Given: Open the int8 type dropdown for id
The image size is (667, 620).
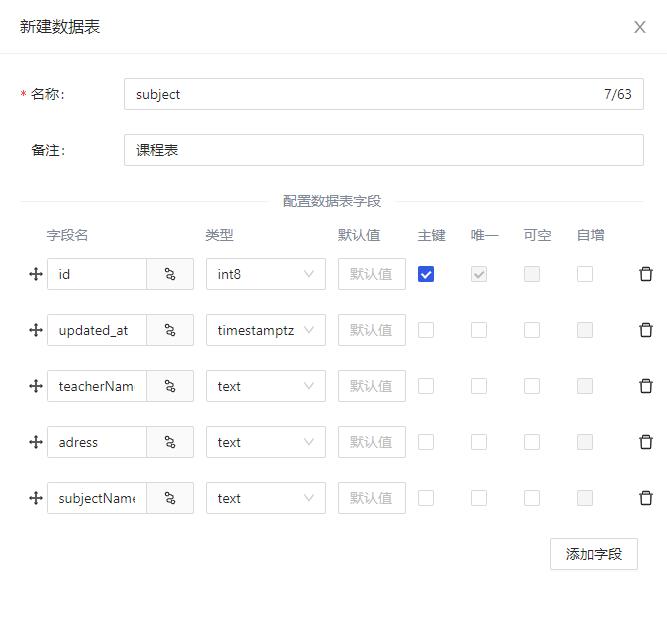Looking at the screenshot, I should pos(266,274).
